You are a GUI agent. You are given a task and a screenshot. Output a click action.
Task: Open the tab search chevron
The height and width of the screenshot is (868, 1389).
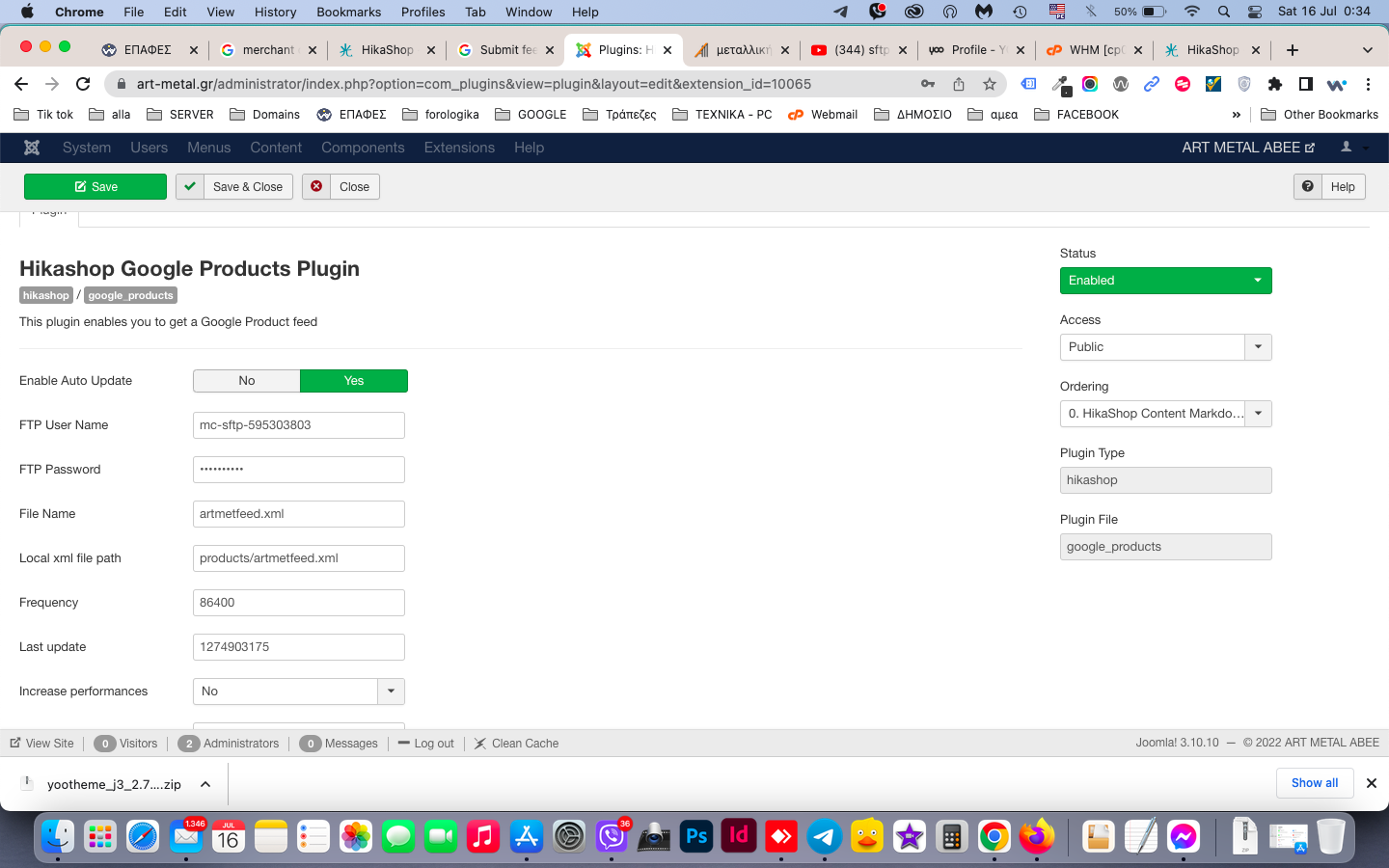1367,50
